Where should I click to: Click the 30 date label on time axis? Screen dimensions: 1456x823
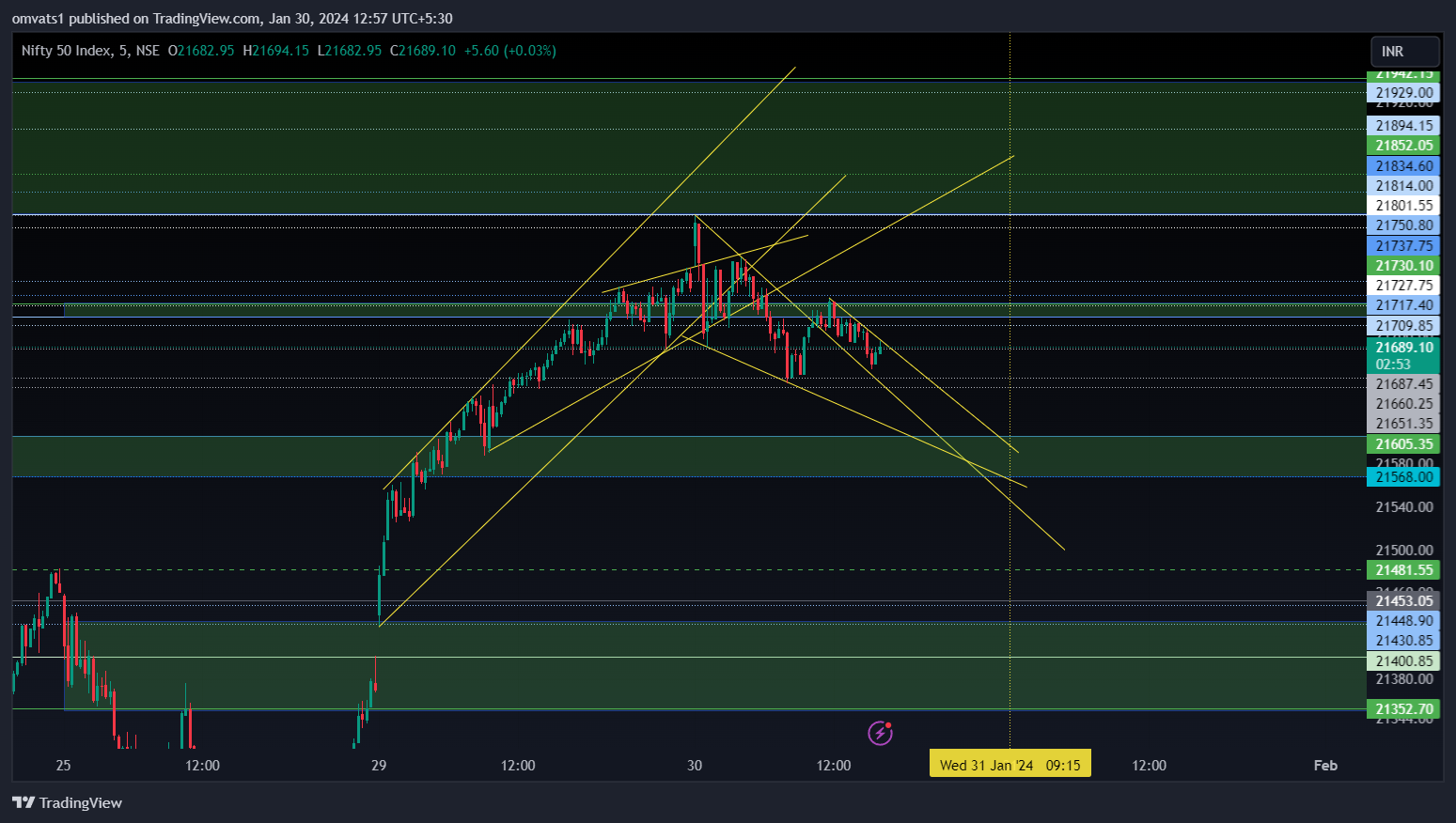695,765
